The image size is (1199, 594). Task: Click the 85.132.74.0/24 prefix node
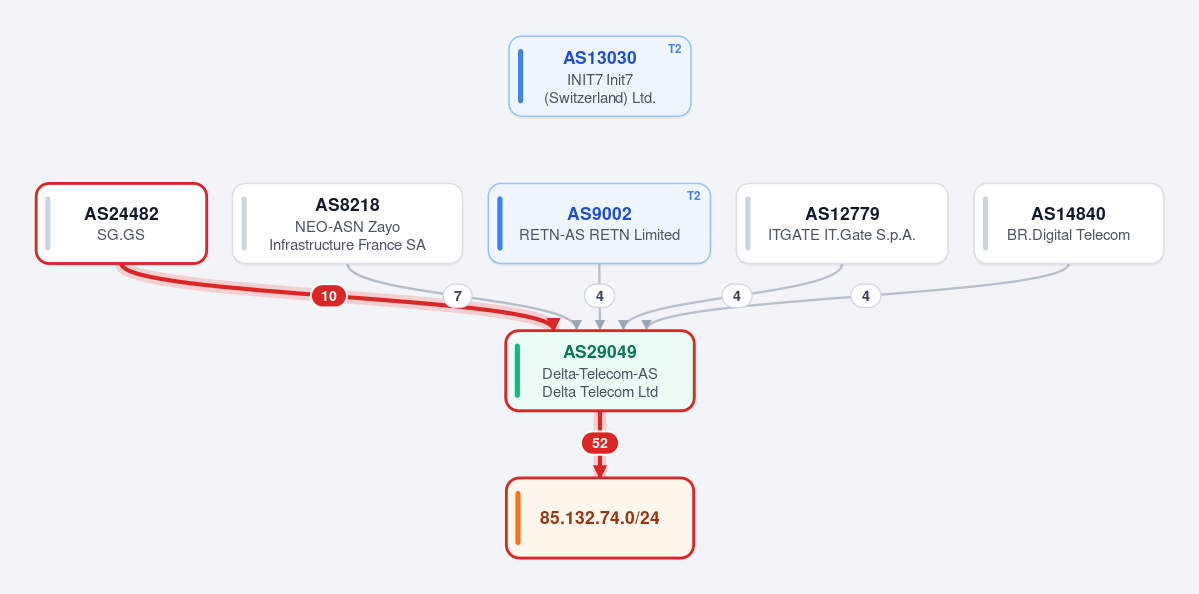[600, 518]
